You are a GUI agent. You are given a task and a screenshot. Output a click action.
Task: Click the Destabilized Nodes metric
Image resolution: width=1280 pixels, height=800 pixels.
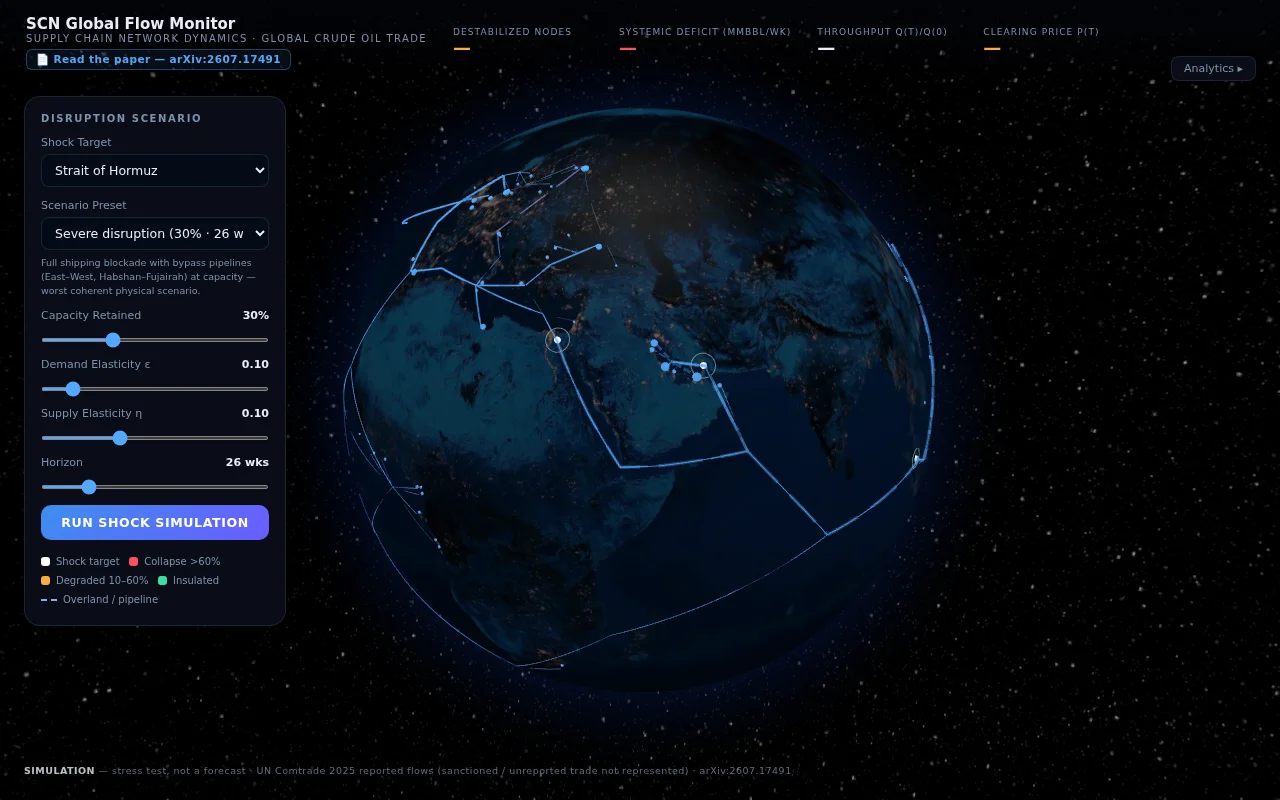pyautogui.click(x=512, y=38)
